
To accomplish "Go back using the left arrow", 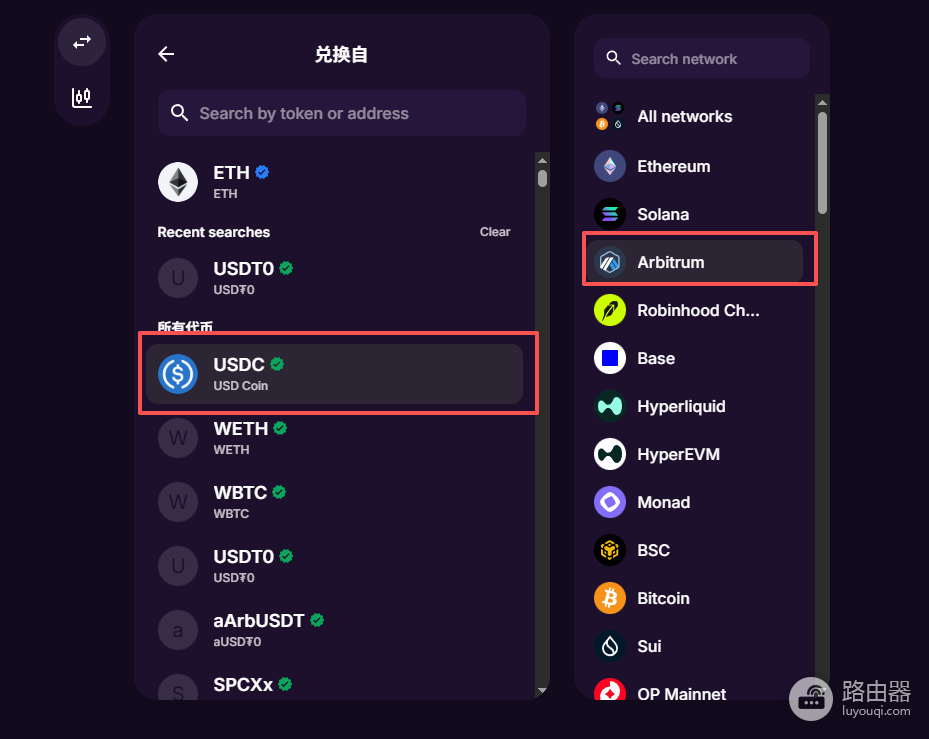I will point(166,54).
